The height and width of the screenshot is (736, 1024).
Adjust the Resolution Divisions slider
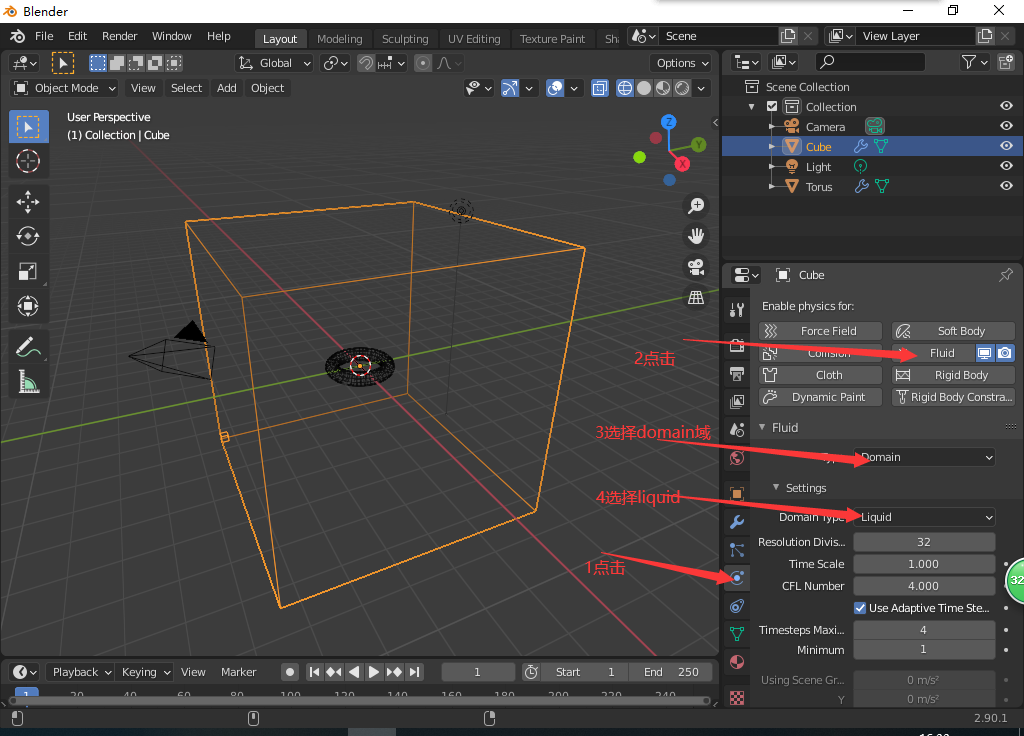[x=922, y=541]
